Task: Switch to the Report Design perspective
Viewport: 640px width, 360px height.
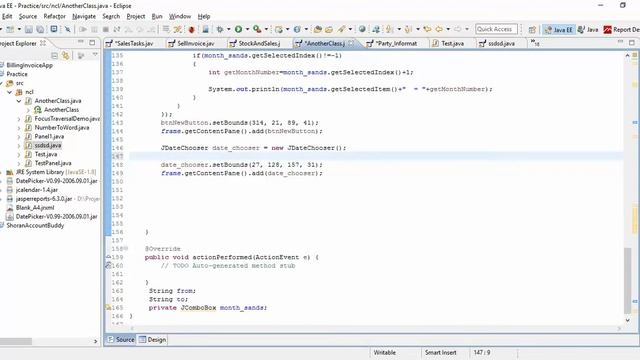Action: pyautogui.click(x=621, y=29)
